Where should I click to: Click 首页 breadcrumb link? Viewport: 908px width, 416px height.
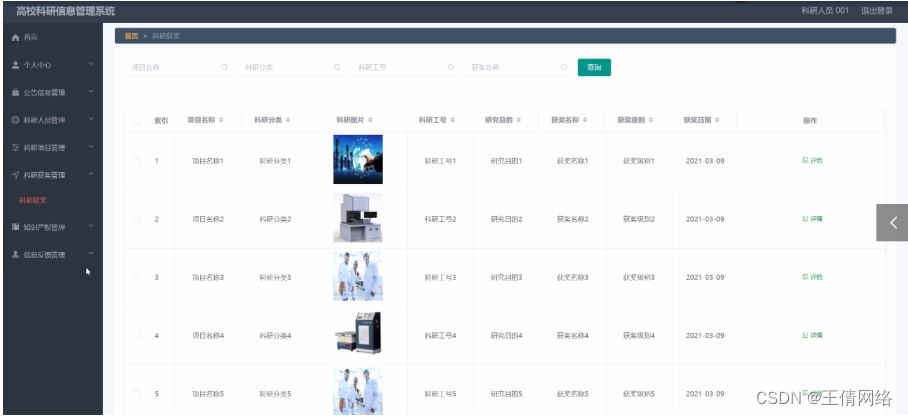click(x=131, y=36)
